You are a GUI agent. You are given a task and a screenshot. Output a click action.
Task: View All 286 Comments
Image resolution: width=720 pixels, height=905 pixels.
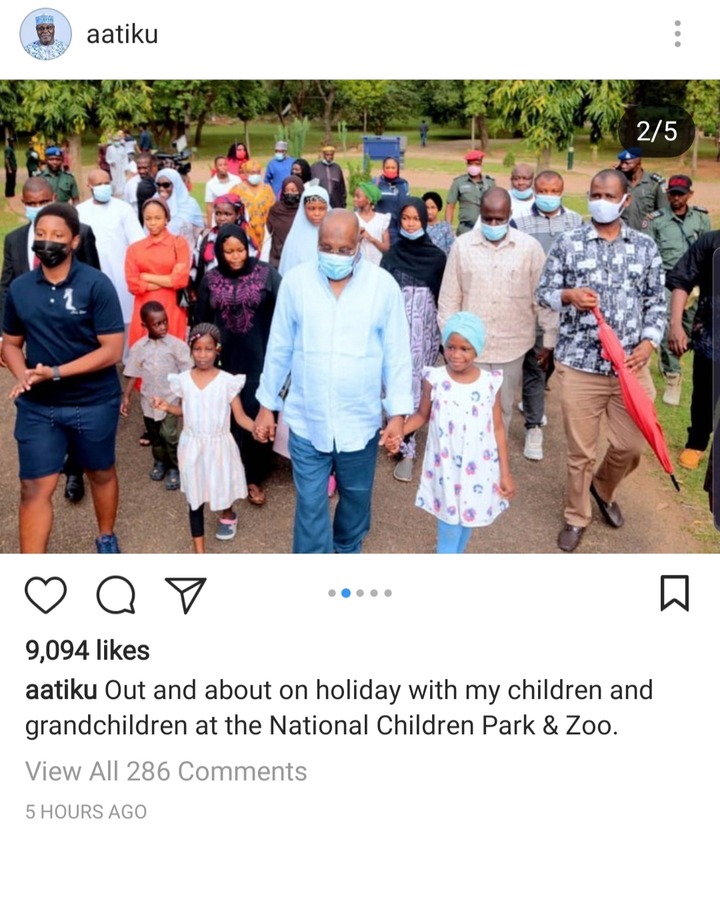coord(166,771)
